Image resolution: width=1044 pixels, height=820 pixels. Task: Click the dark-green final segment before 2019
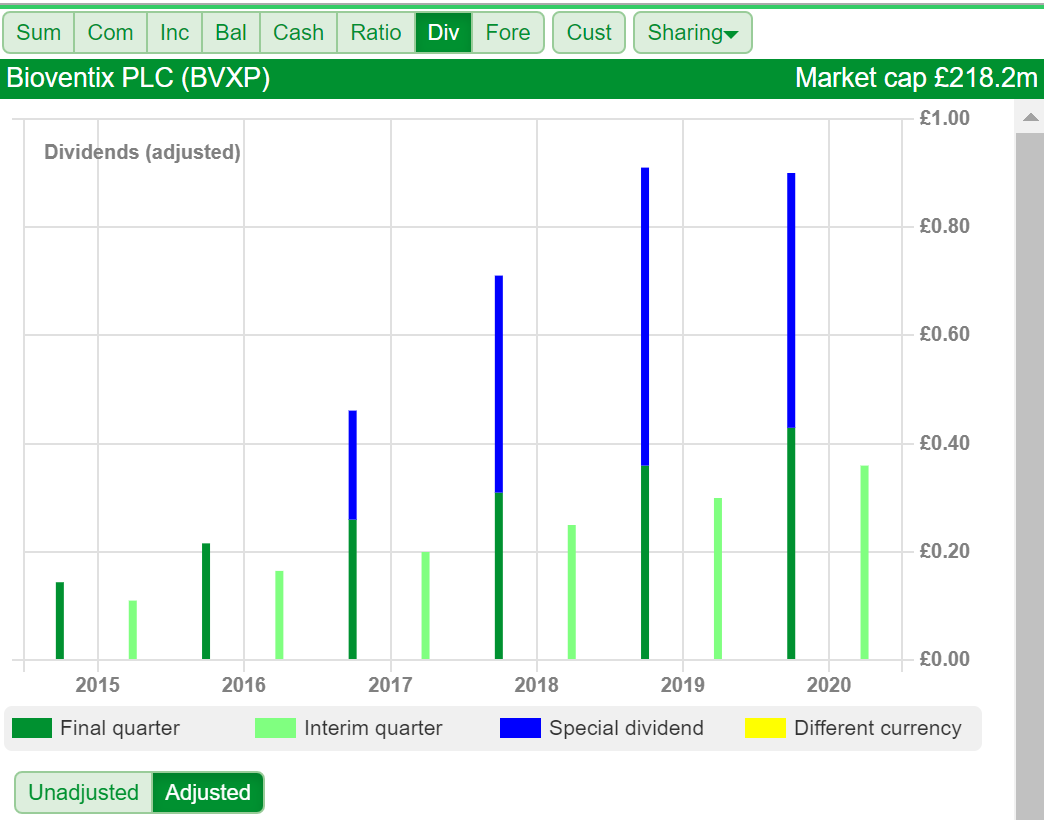coord(645,562)
